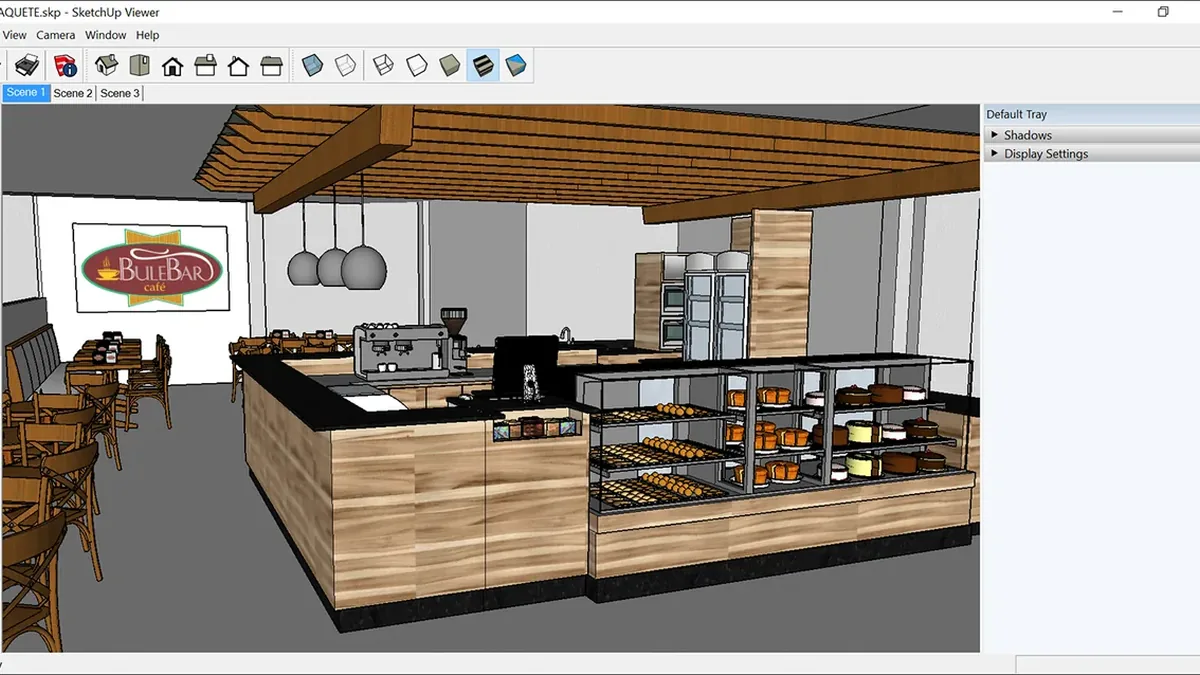
Task: Minimize the SketchUp Viewer window
Action: point(1118,12)
